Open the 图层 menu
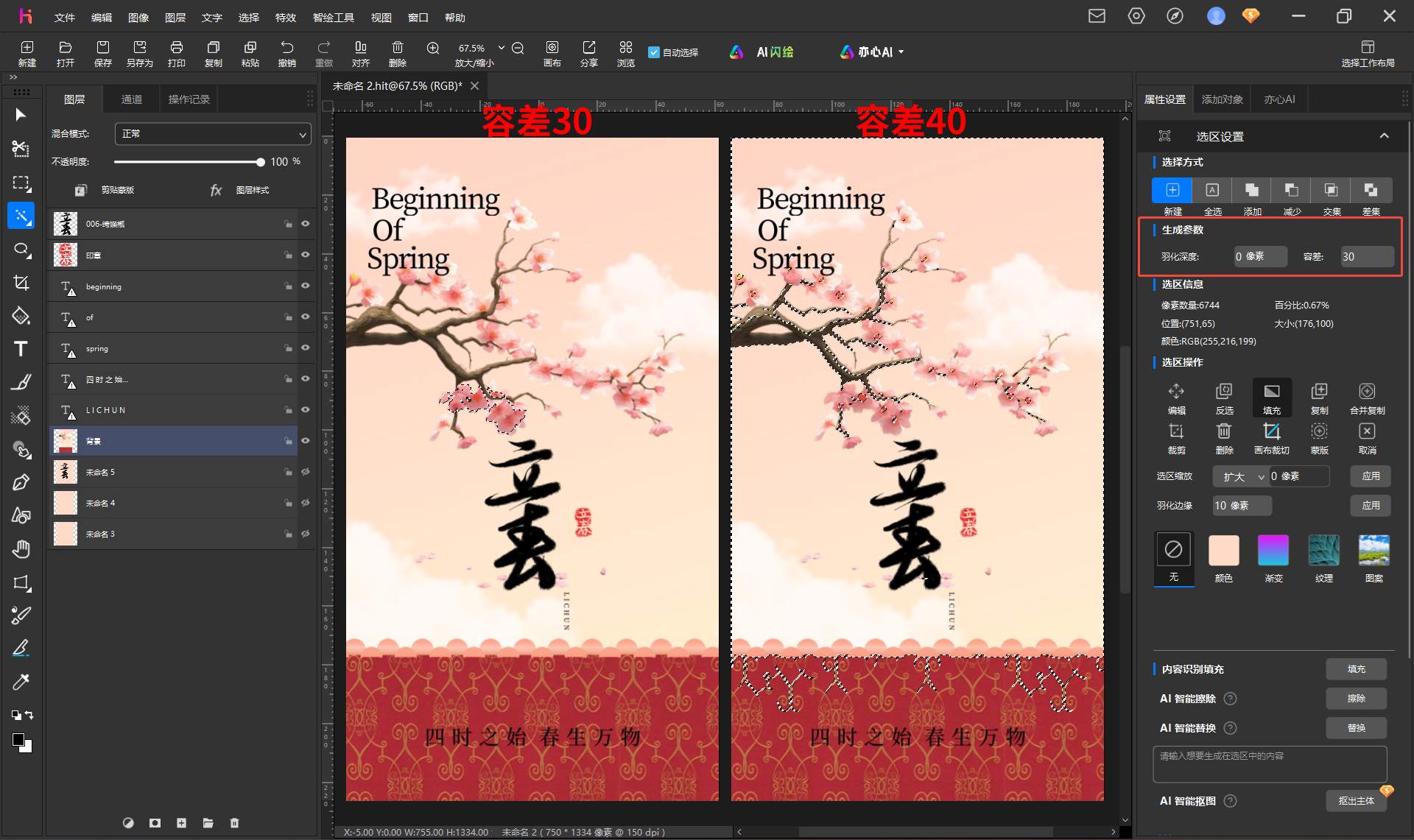1414x840 pixels. coord(175,17)
